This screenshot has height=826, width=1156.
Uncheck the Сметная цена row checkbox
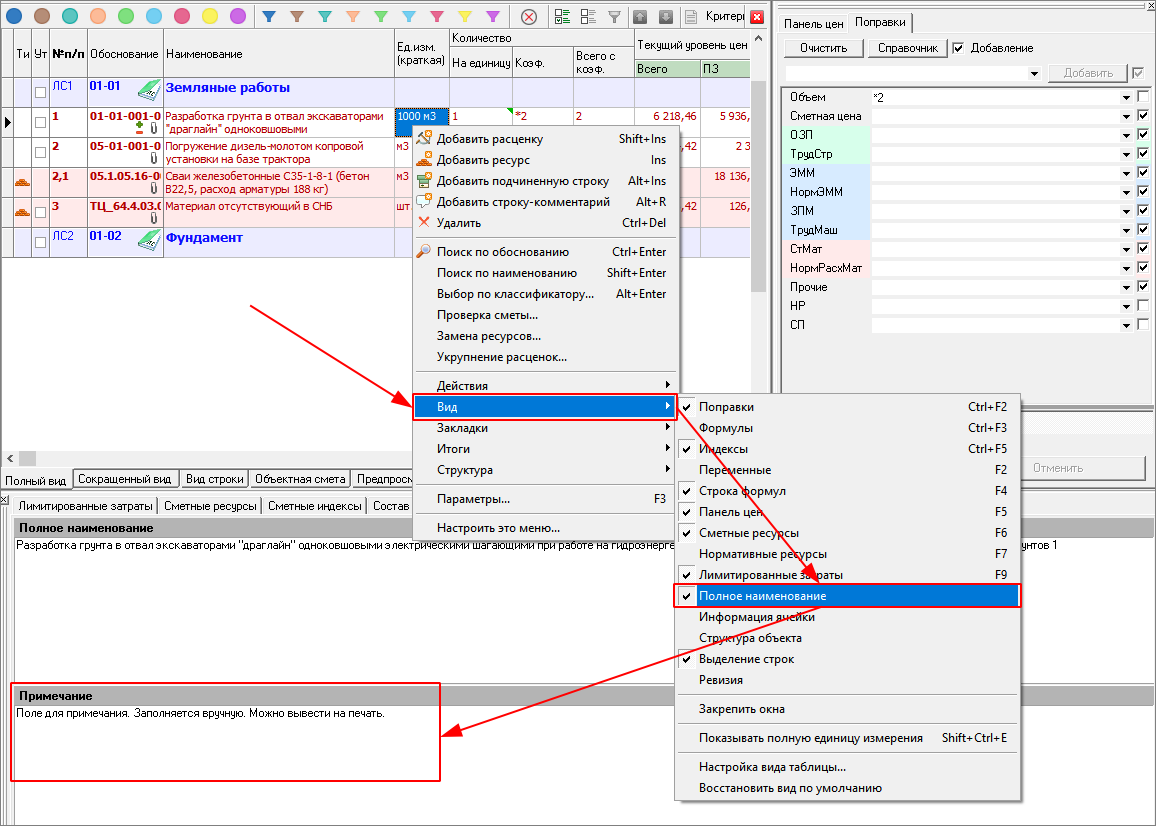pos(1143,116)
